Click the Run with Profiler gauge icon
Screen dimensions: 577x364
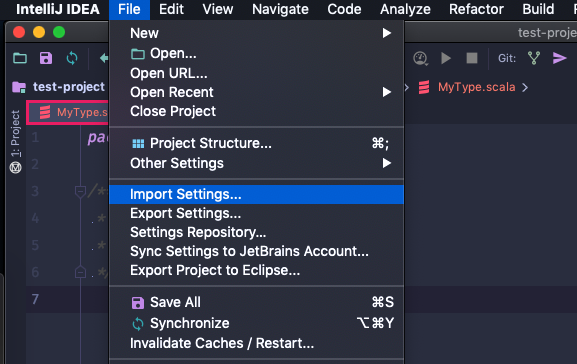pos(420,58)
